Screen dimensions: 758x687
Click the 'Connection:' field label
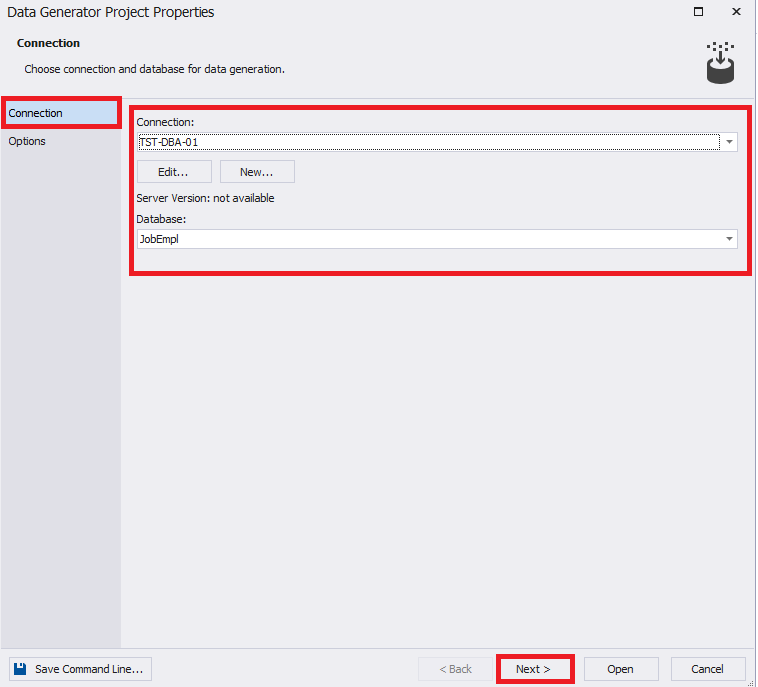pos(165,122)
